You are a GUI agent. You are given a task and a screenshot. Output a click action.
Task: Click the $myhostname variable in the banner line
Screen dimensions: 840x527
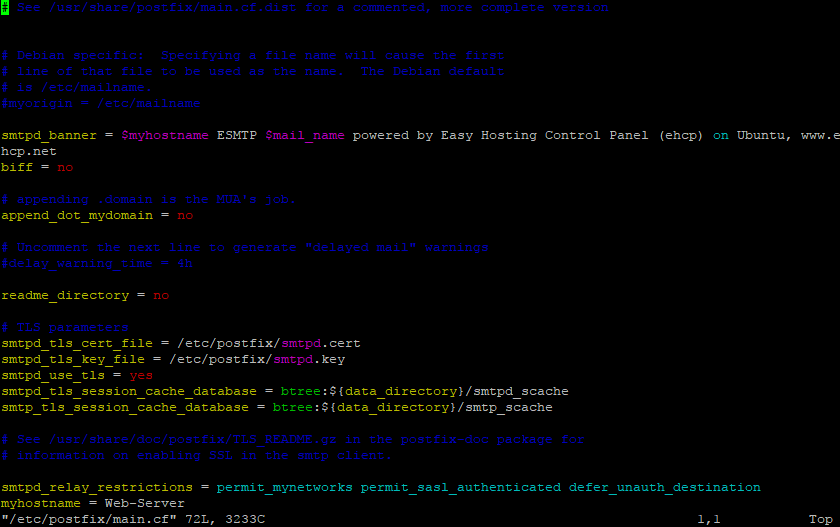coord(164,136)
